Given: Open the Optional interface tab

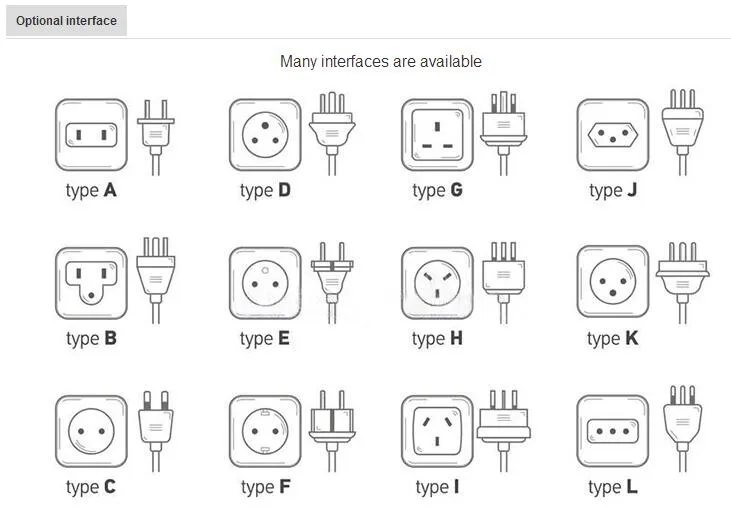Looking at the screenshot, I should tap(66, 20).
